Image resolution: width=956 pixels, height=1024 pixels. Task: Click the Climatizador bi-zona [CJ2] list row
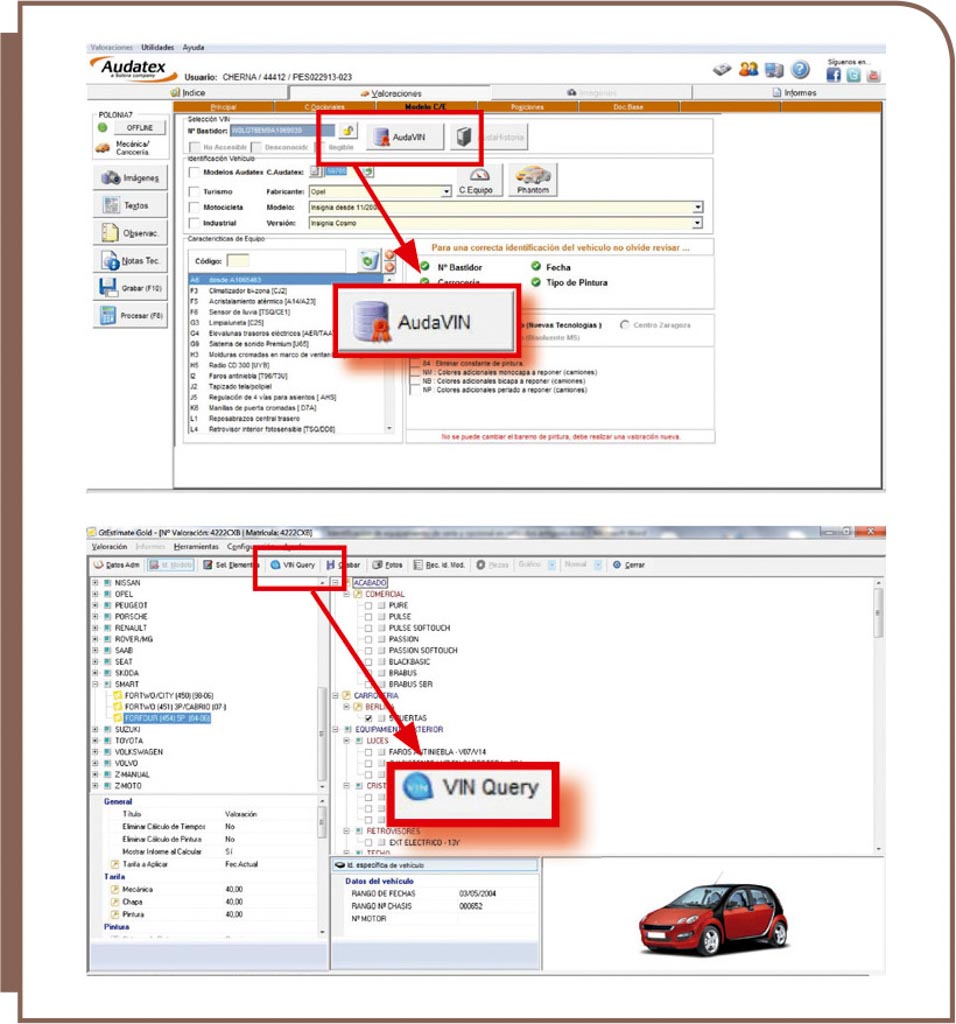coord(287,291)
